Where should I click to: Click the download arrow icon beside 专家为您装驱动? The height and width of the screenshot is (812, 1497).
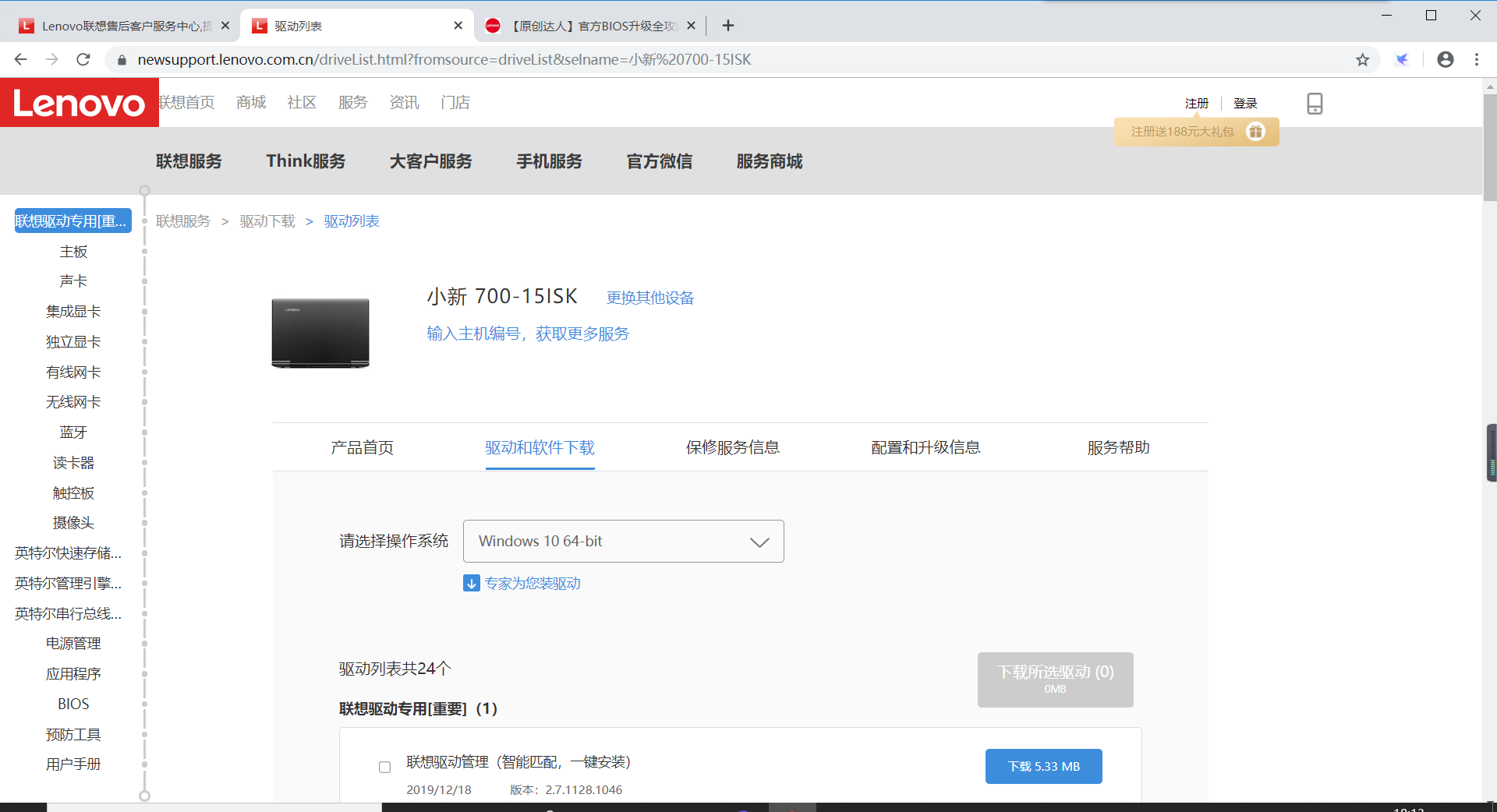(471, 584)
